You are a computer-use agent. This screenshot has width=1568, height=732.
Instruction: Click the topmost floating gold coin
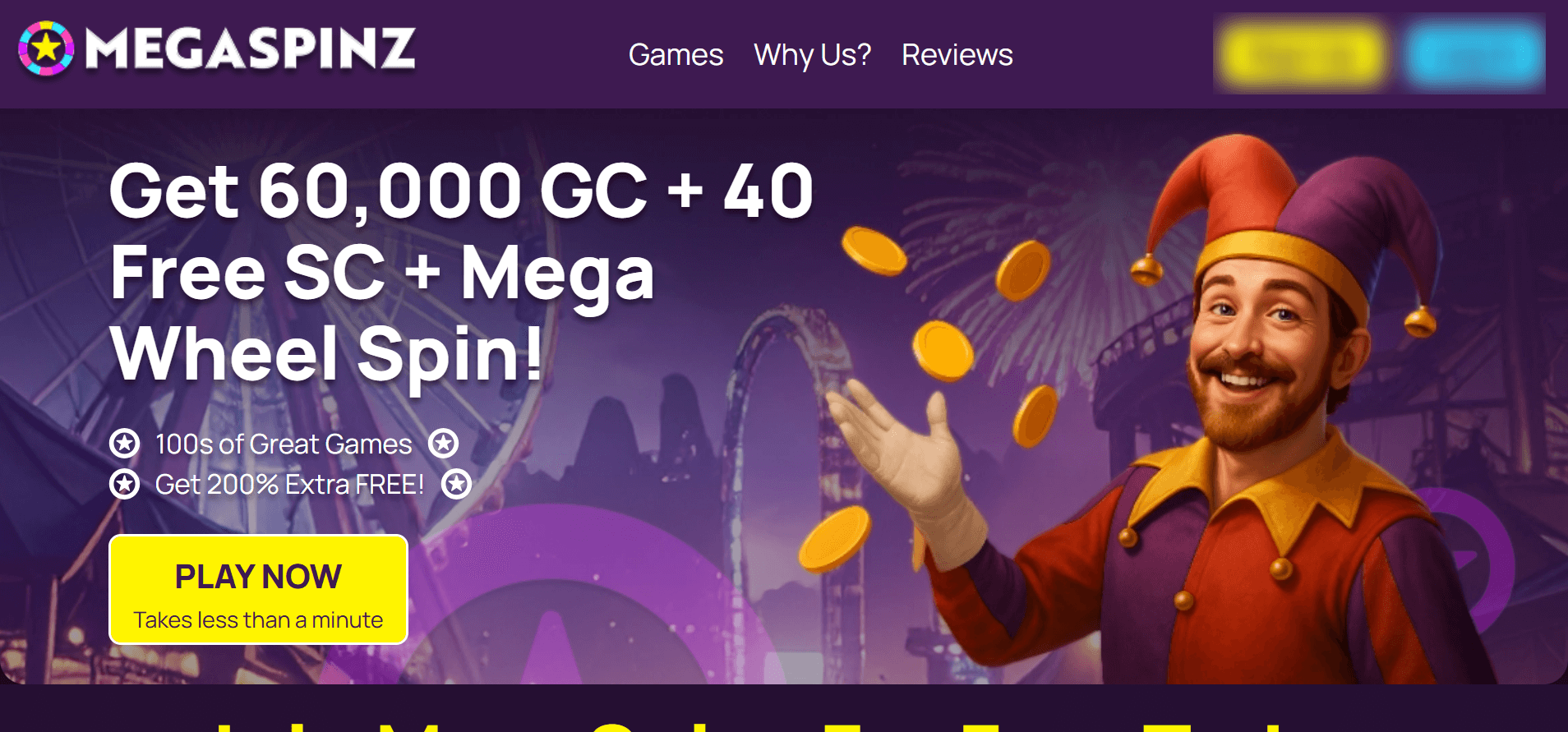coord(874,251)
